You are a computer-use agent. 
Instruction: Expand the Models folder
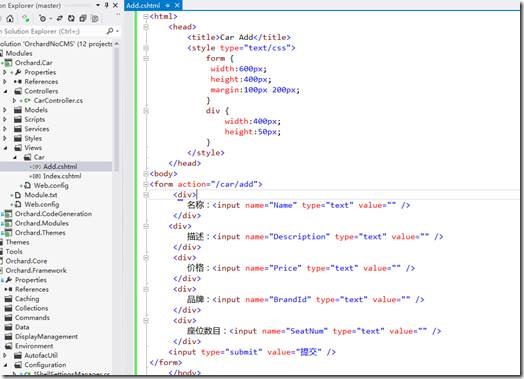click(x=5, y=110)
